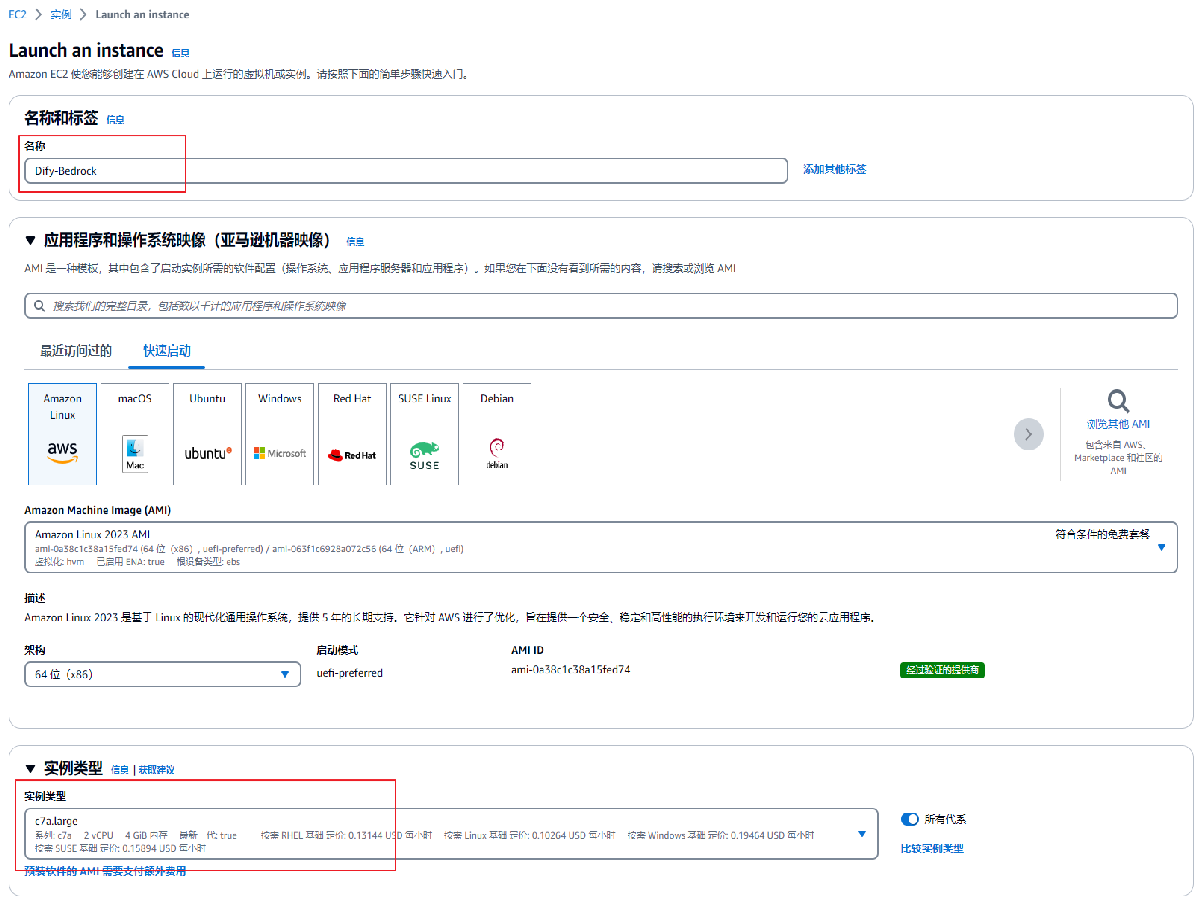Screen dimensions: 1200x900
Task: Choose the Red Hat AMI tile
Action: tap(352, 433)
